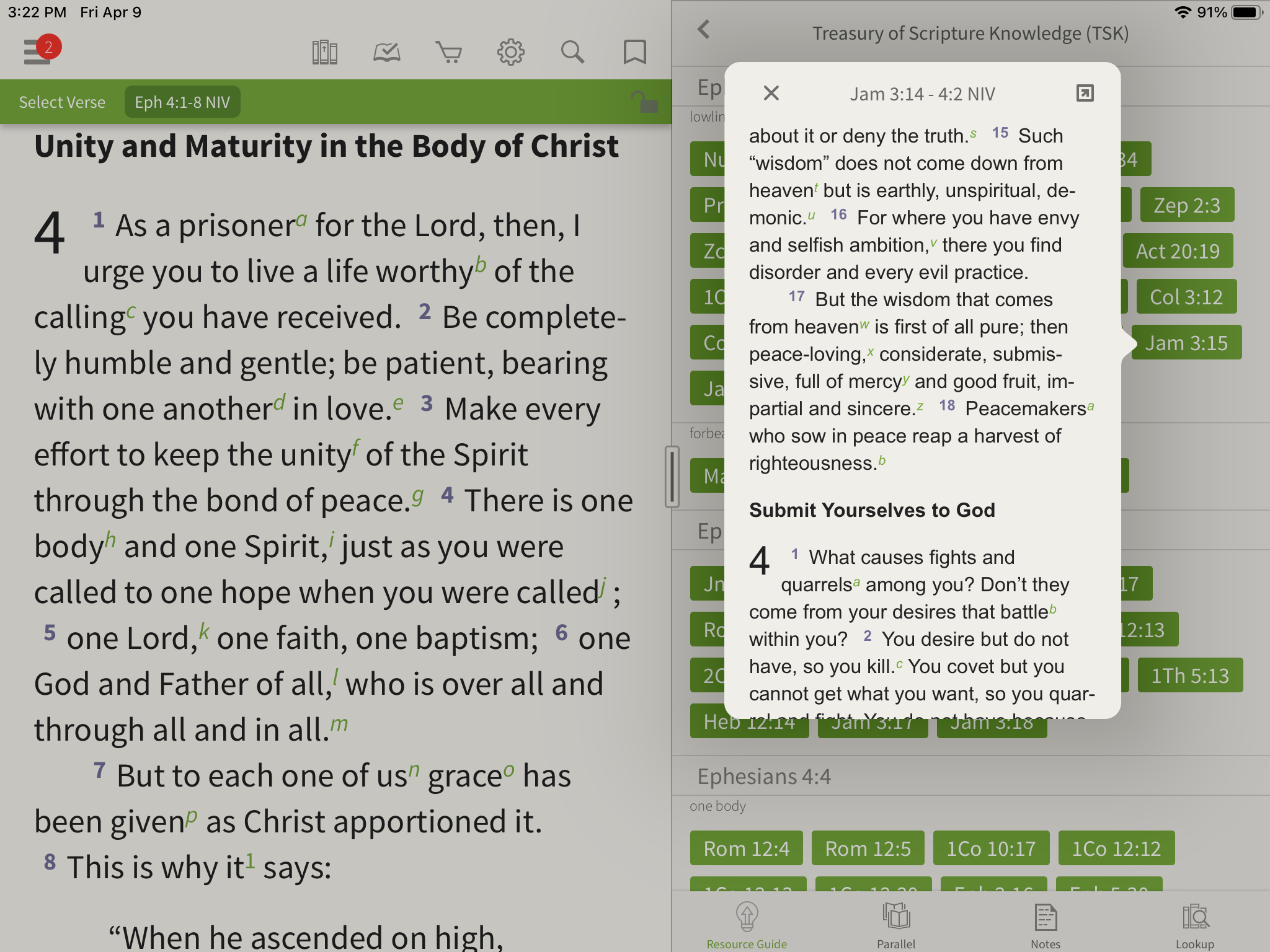Screen dimensions: 1270x952
Task: Select verse number 7 in Ephesians
Action: 99,770
